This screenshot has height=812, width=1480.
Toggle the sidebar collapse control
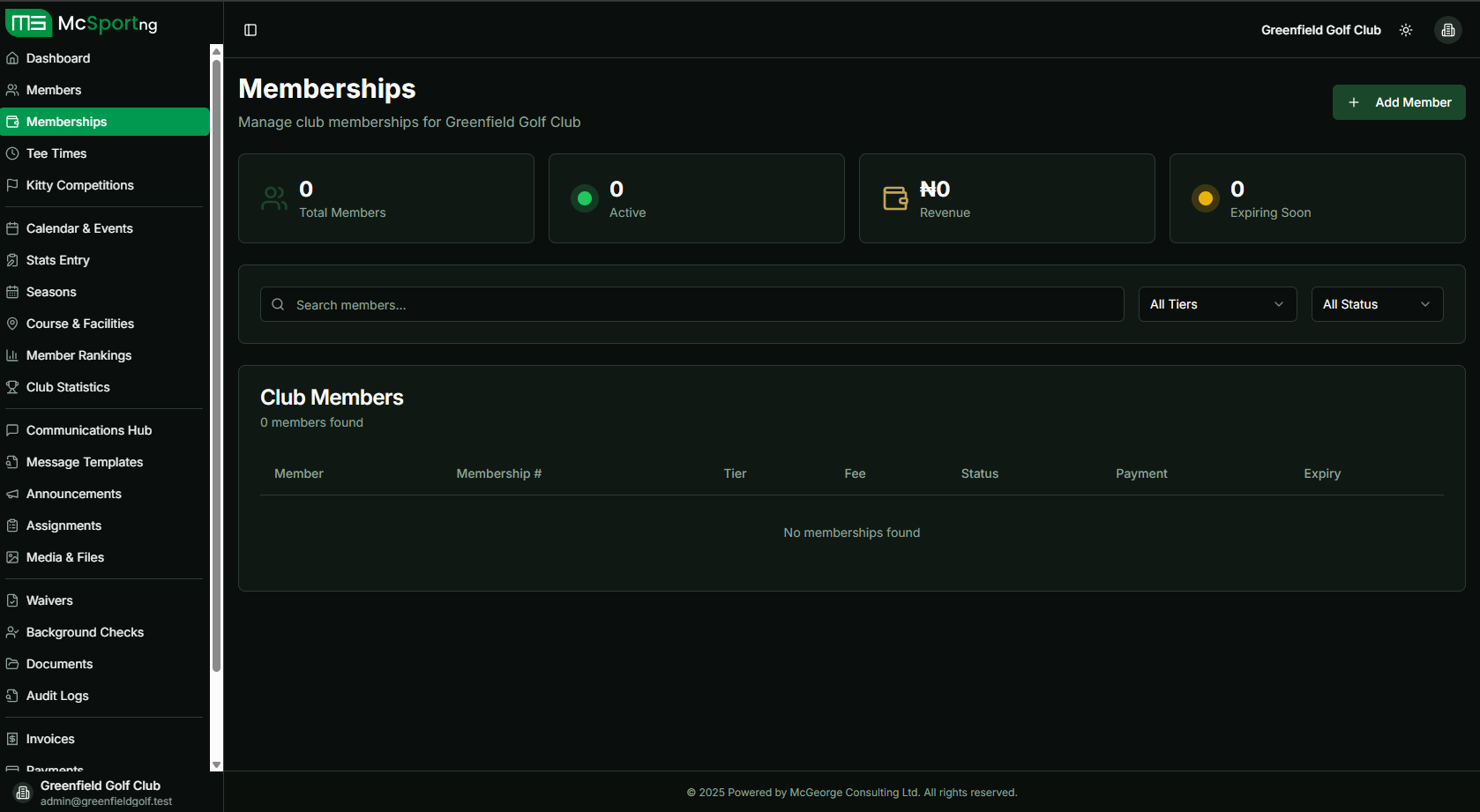pos(250,29)
